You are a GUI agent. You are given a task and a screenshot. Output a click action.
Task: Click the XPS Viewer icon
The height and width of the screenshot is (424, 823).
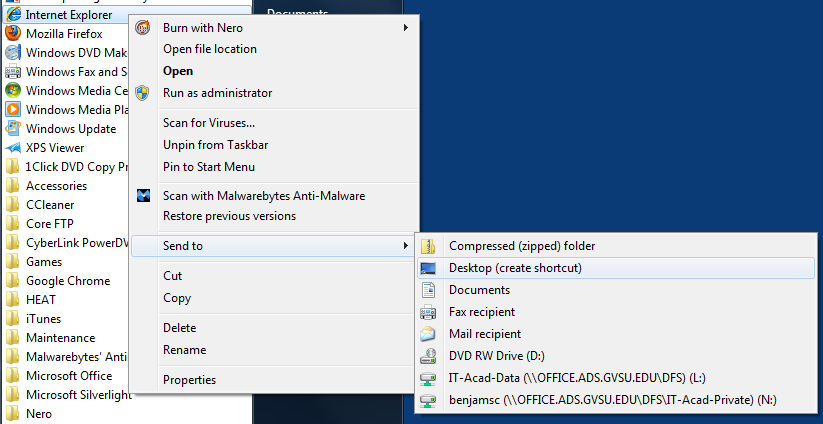click(x=13, y=148)
